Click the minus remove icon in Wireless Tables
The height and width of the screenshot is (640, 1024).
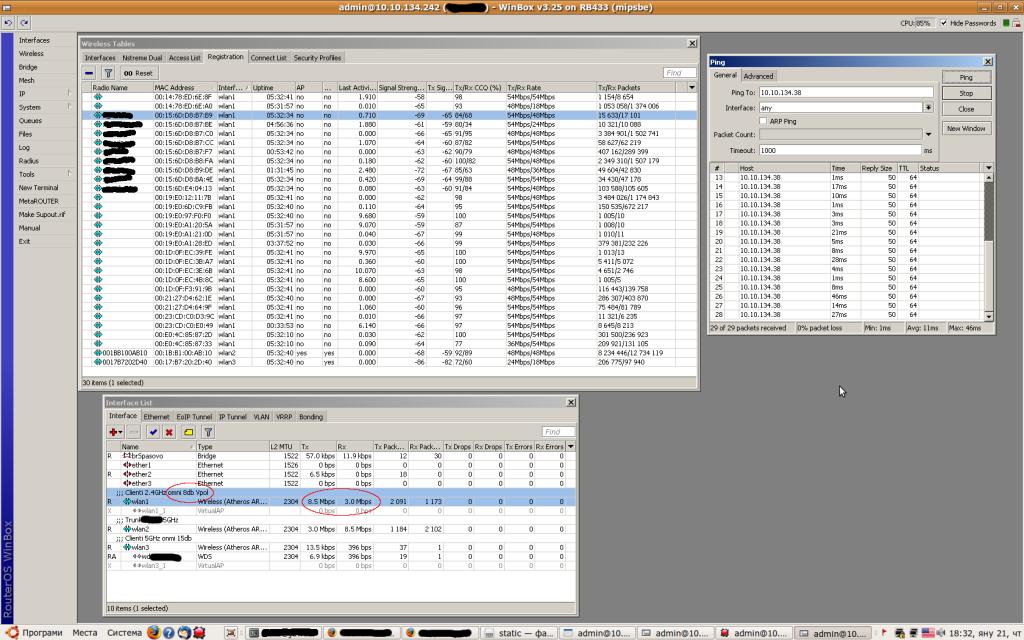click(90, 73)
